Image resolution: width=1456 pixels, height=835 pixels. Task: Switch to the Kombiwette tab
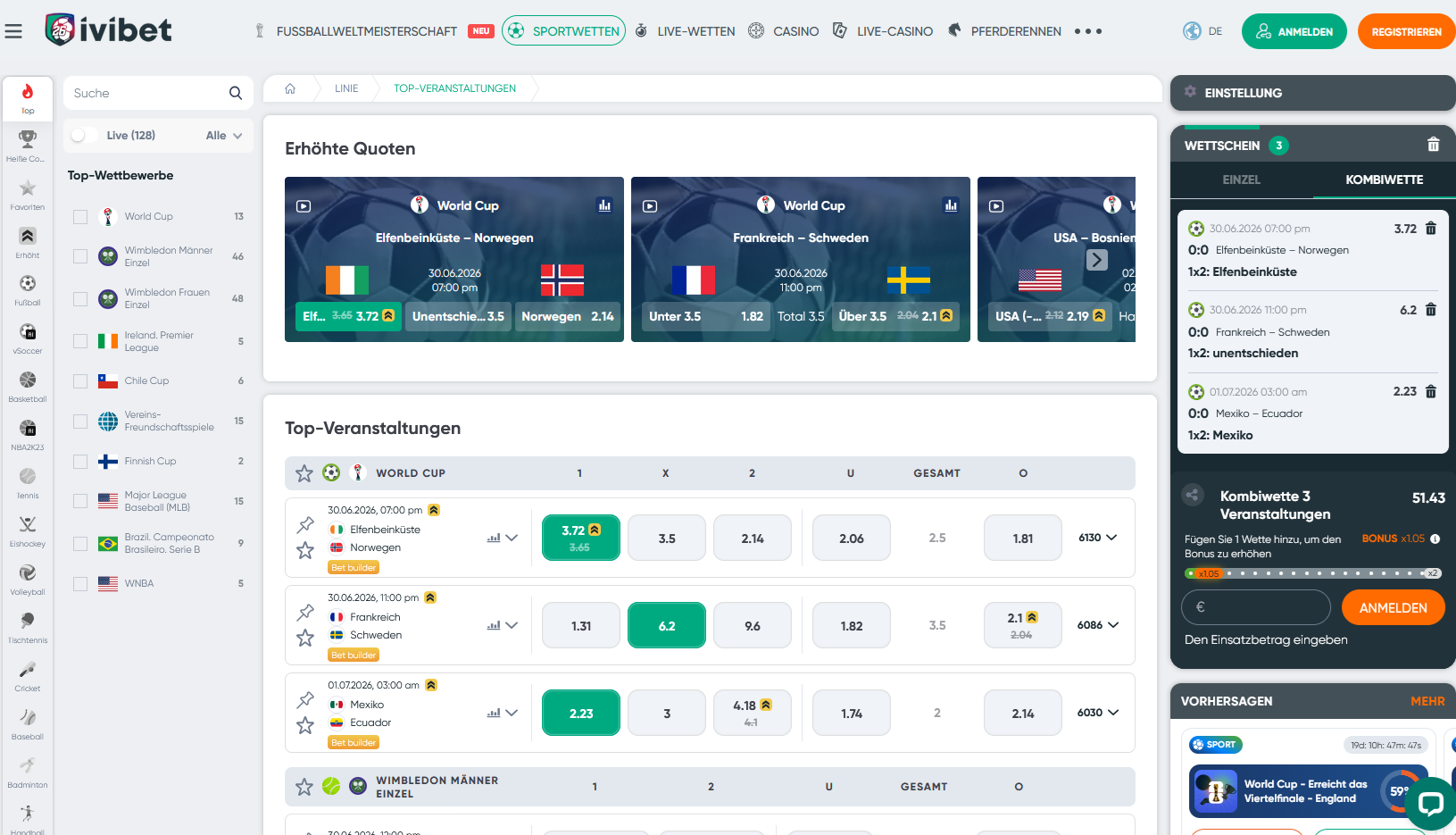pos(1384,180)
